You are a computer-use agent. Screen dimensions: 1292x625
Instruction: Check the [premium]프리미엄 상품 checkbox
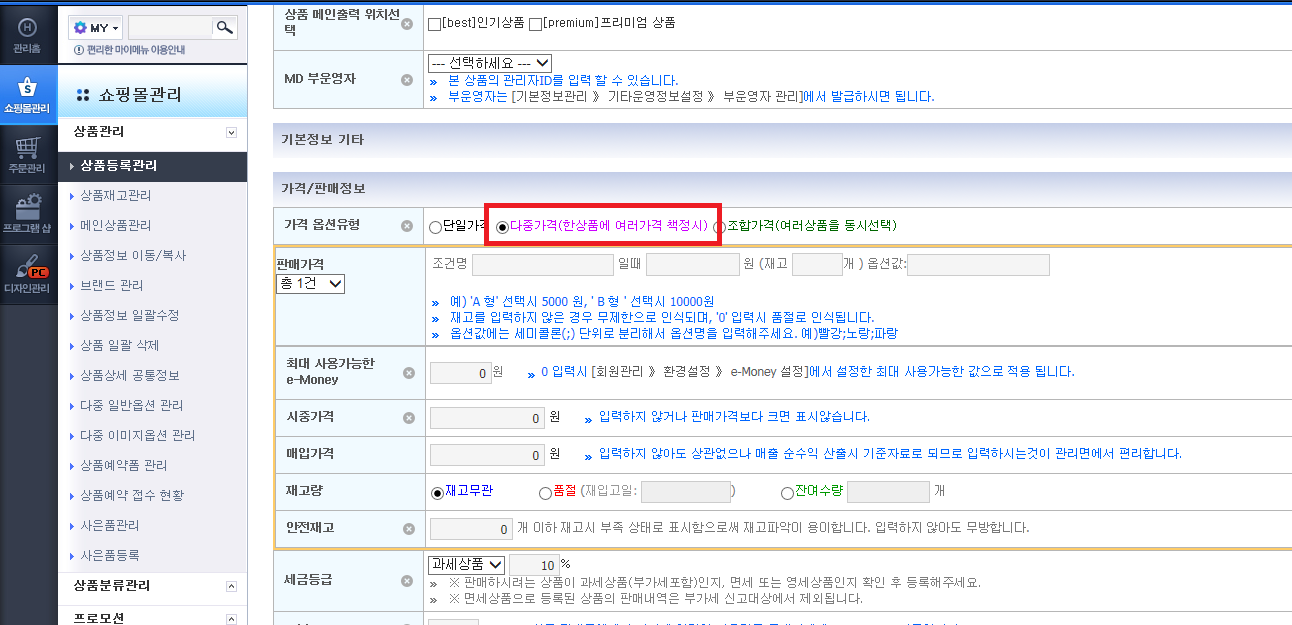(535, 23)
